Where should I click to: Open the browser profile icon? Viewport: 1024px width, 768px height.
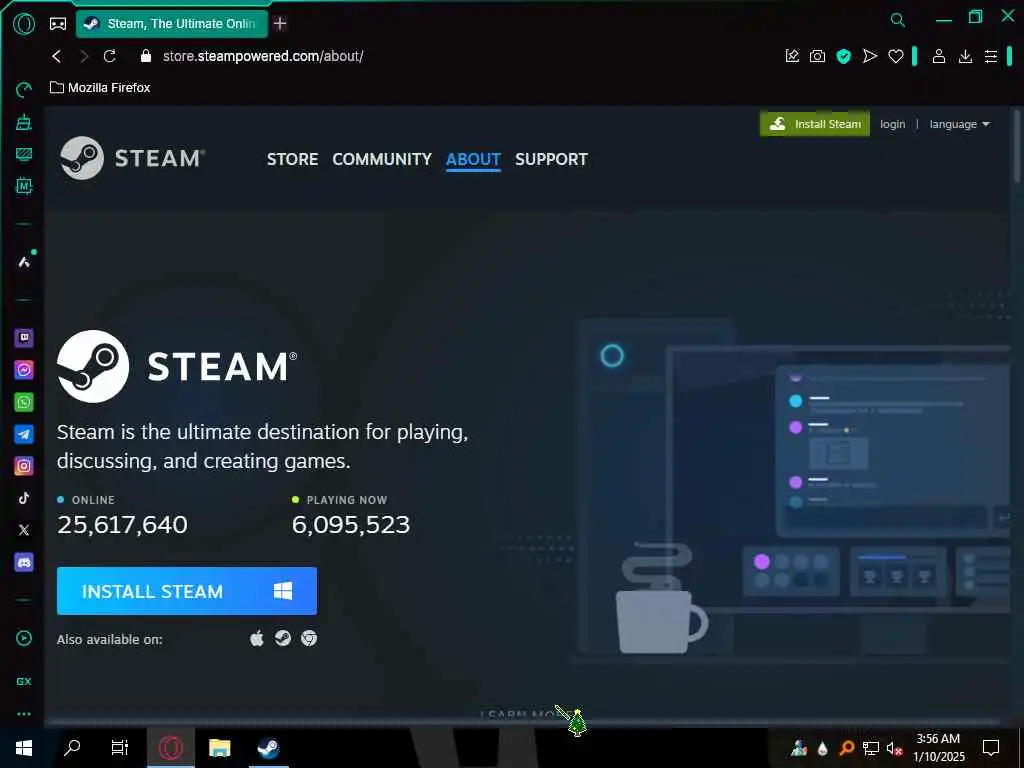938,56
